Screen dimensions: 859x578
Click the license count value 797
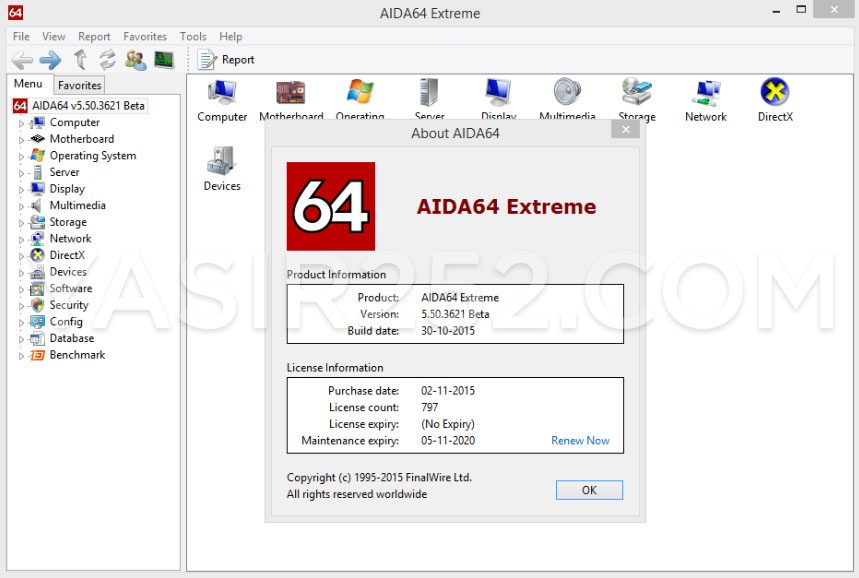430,407
